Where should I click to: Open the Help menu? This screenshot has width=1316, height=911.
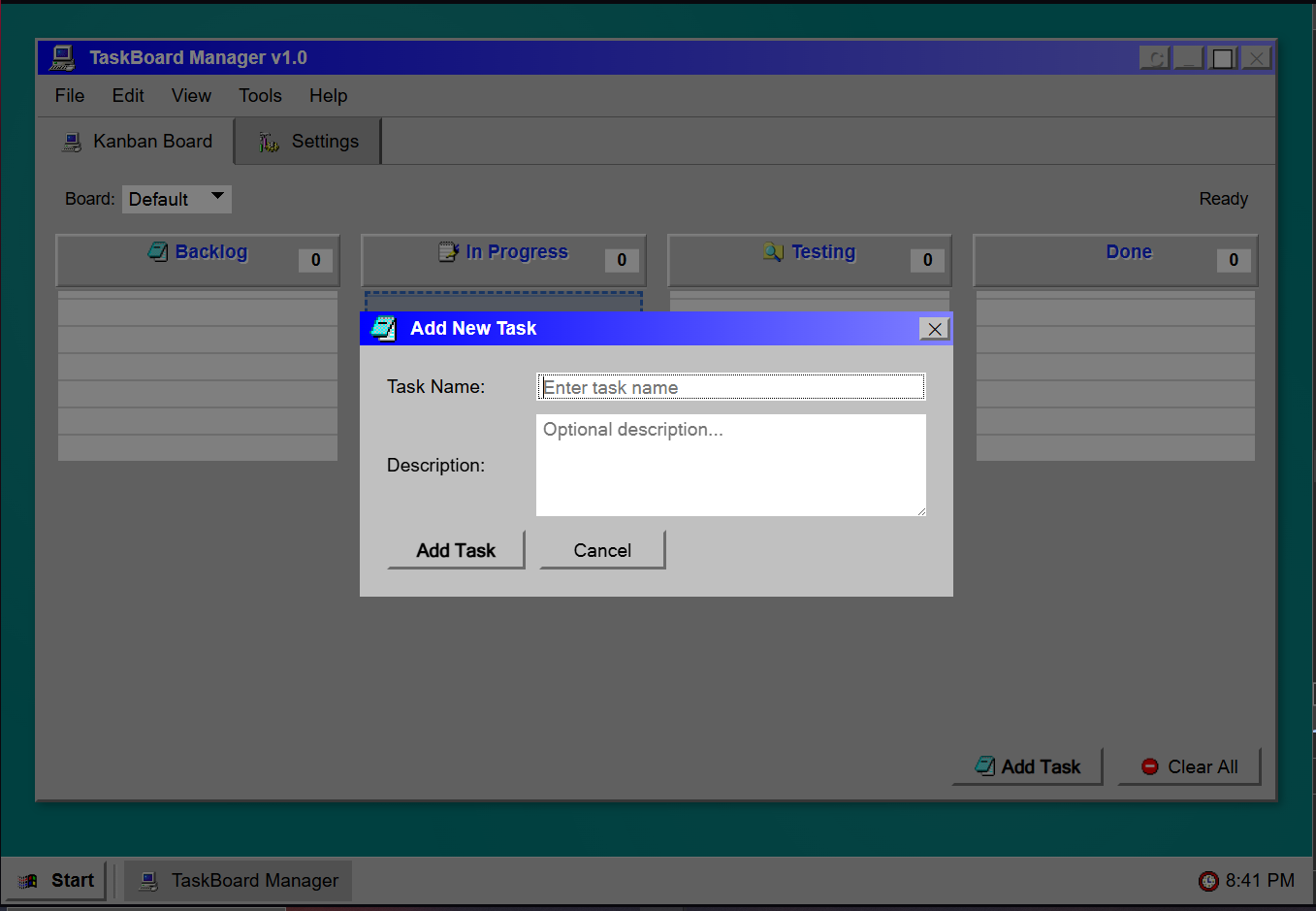[328, 95]
